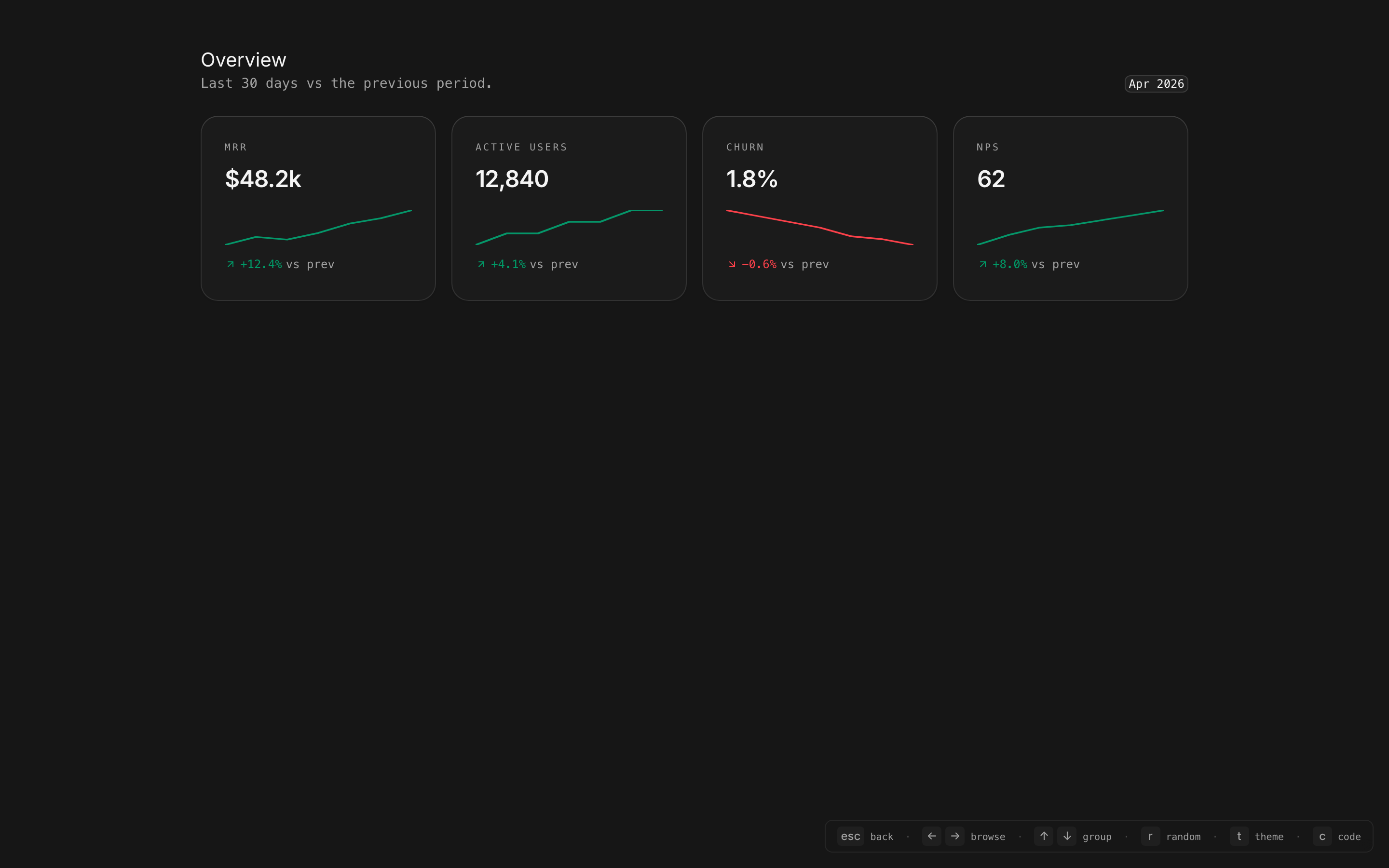Click the $48.2k MRR value
The height and width of the screenshot is (868, 1389).
click(x=263, y=179)
